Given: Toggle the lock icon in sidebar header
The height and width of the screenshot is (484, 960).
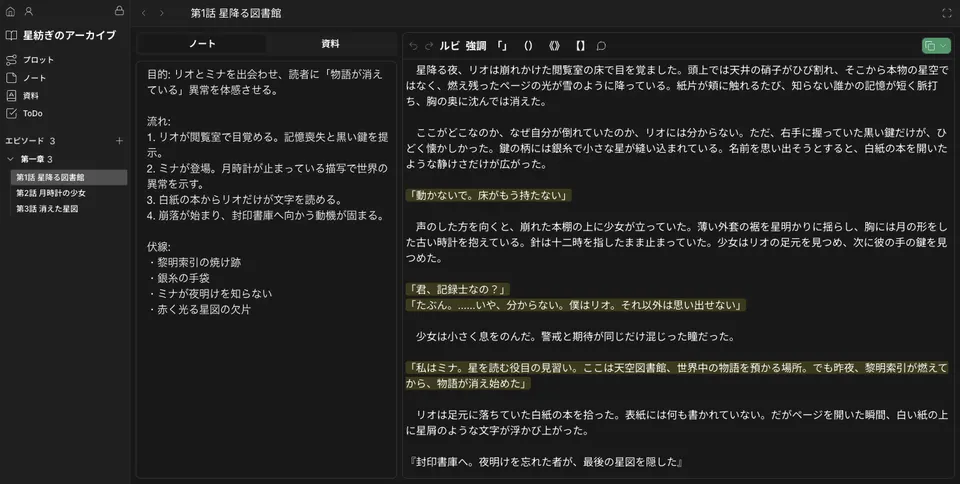Looking at the screenshot, I should 119,10.
